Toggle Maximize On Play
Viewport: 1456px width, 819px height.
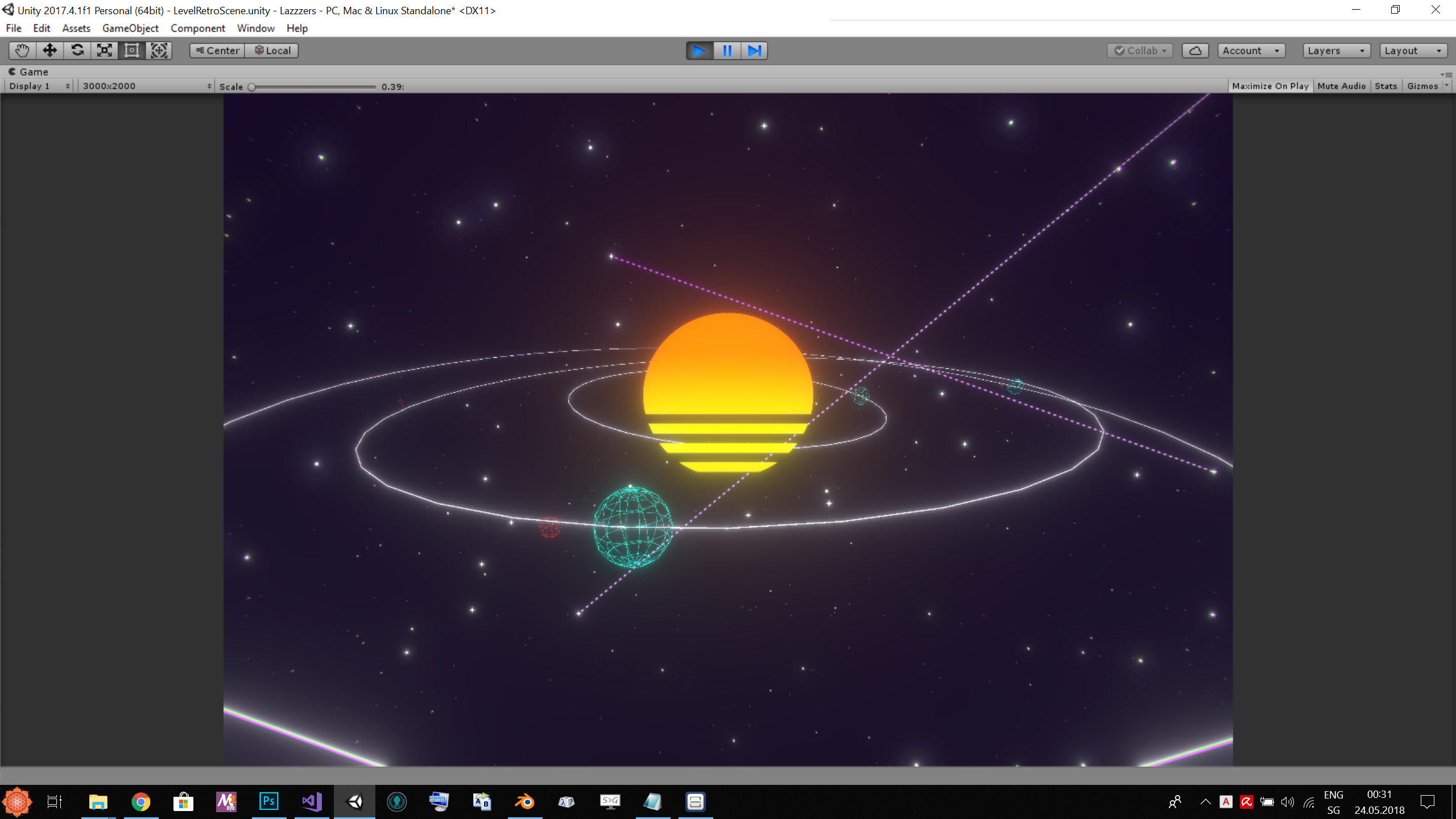[1270, 86]
